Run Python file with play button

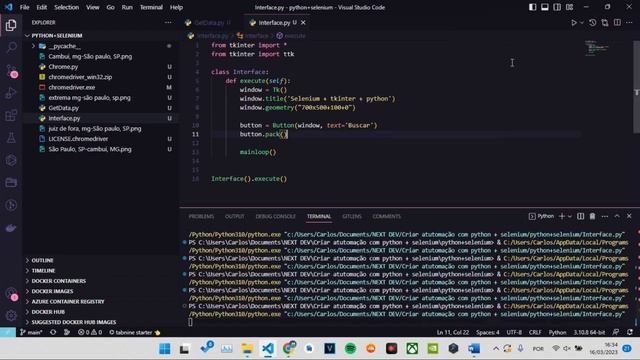coord(574,23)
